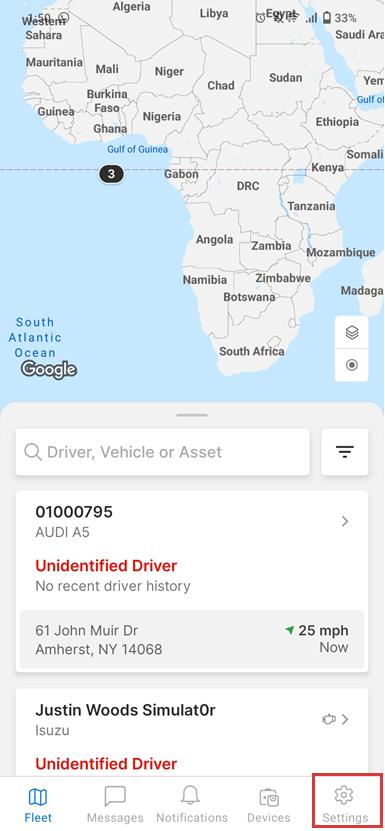Expand Justin Woods Simulat0r chevron
Image resolution: width=385 pixels, height=831 pixels.
(x=345, y=719)
